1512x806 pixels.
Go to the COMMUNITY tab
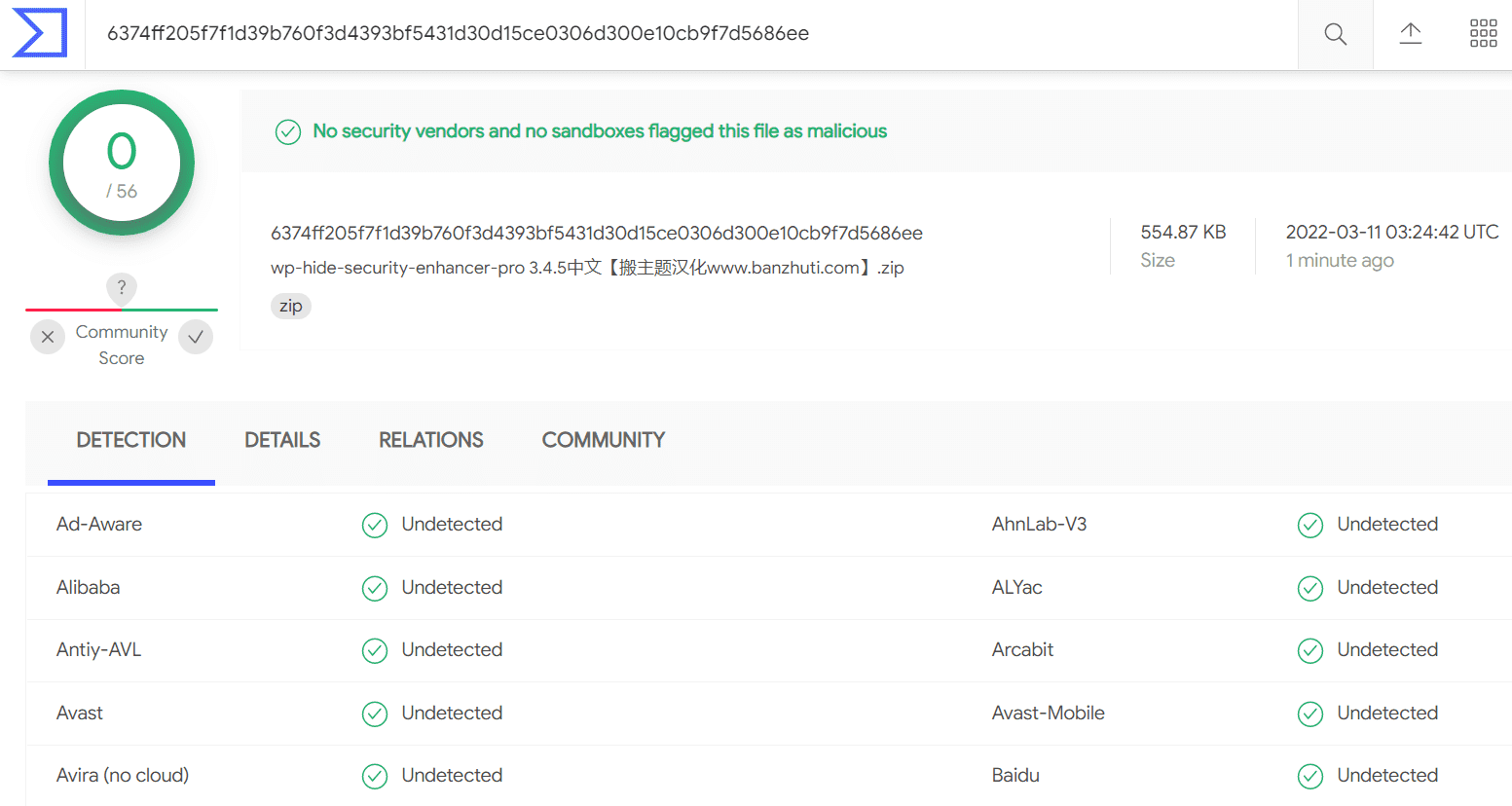click(x=604, y=440)
